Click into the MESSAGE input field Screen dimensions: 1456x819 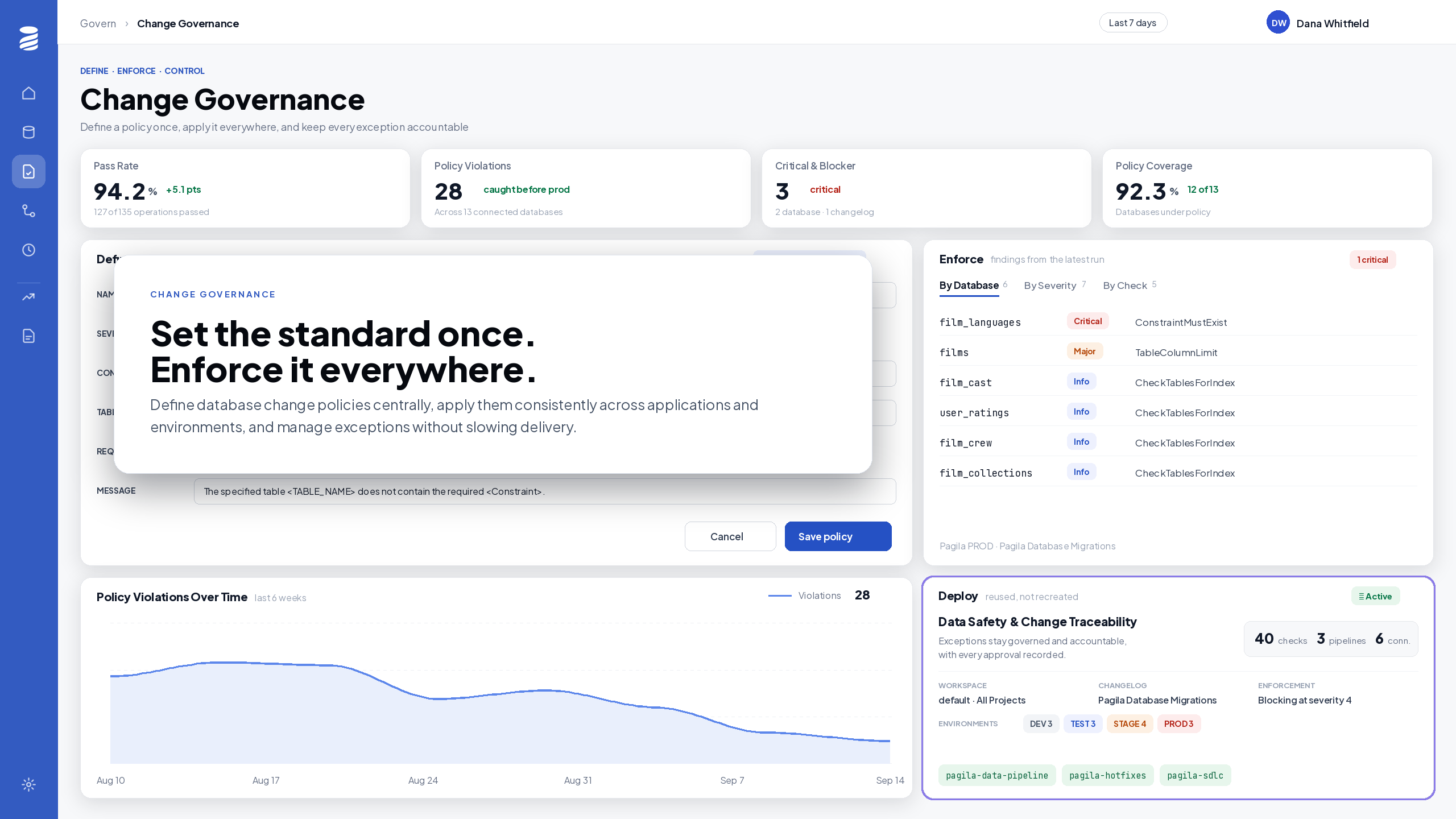click(544, 491)
